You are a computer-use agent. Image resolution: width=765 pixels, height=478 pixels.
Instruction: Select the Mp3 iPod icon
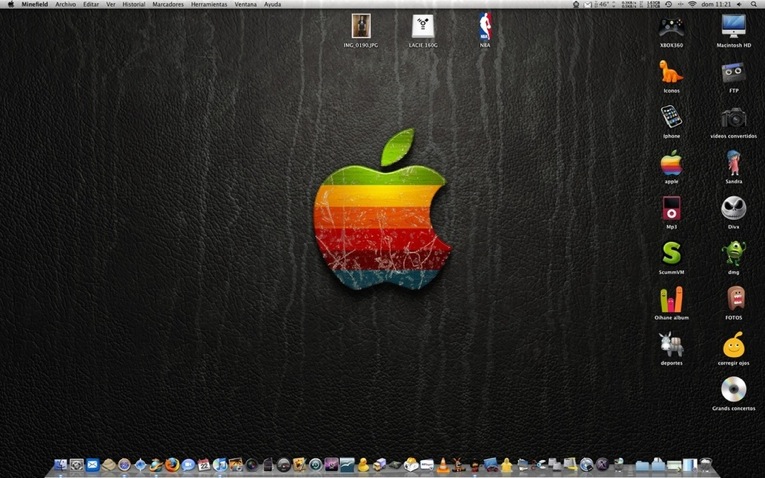tap(671, 207)
